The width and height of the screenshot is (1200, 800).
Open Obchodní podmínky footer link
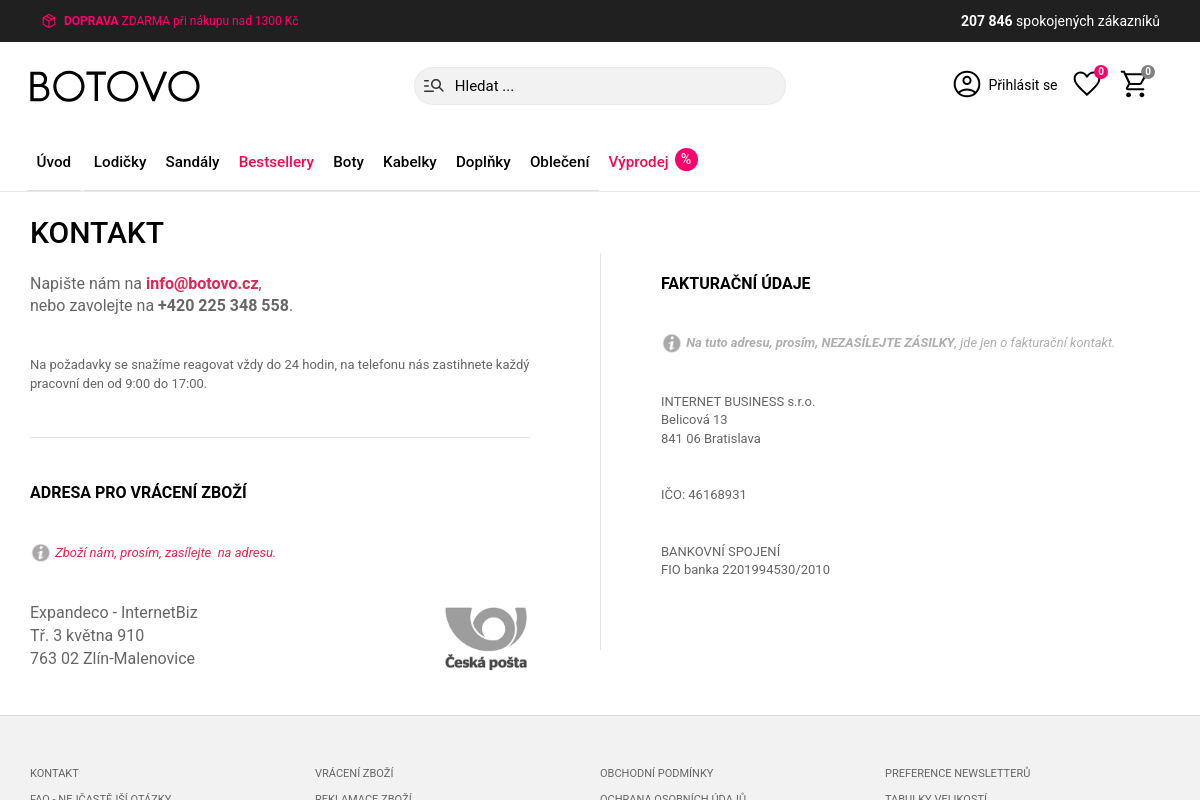coord(657,773)
